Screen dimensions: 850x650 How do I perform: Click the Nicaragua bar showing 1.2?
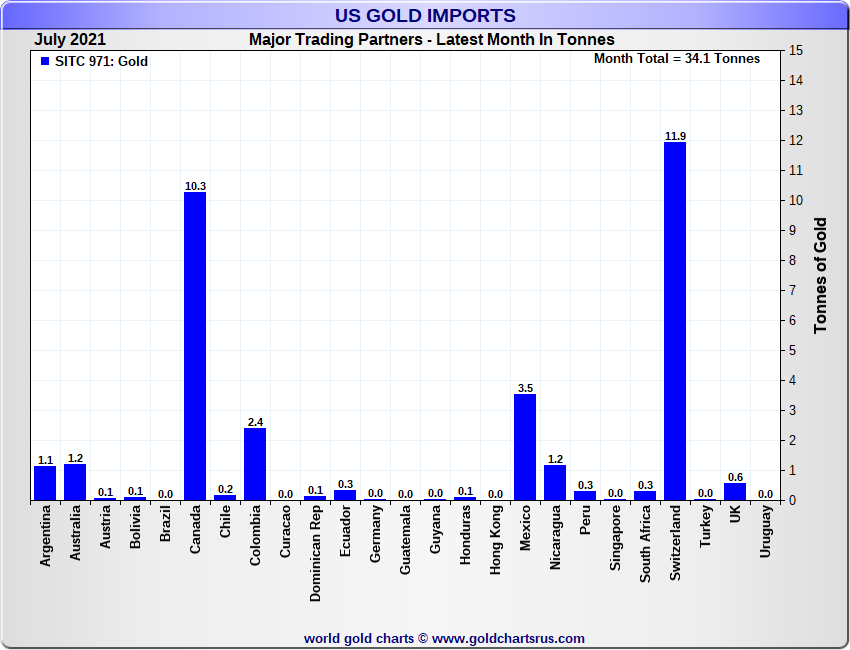tap(555, 482)
